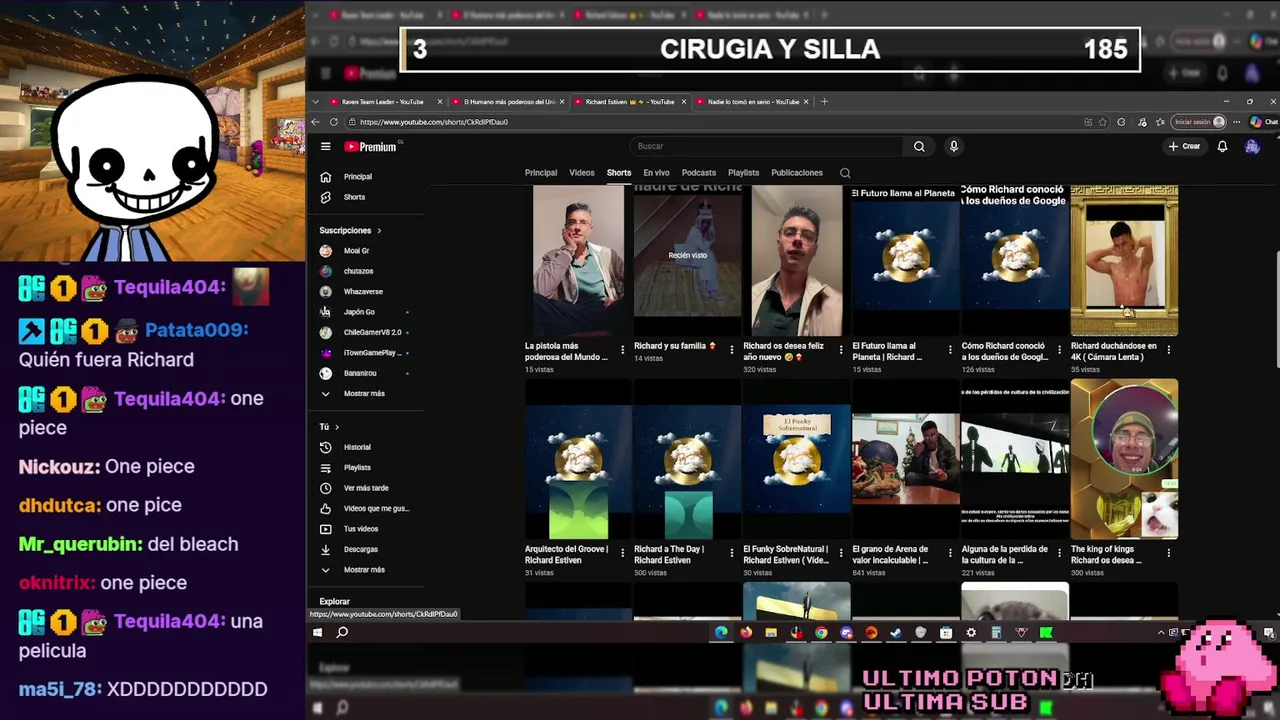Open the Suscripciones section chevron
This screenshot has width=1280, height=720.
(x=379, y=231)
